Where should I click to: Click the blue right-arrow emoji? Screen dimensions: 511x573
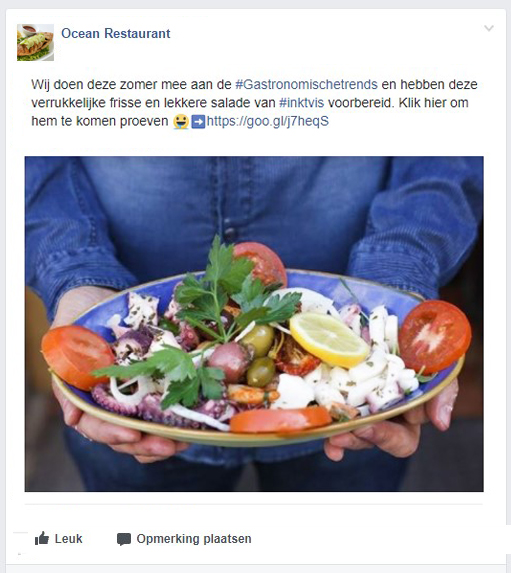tap(198, 122)
